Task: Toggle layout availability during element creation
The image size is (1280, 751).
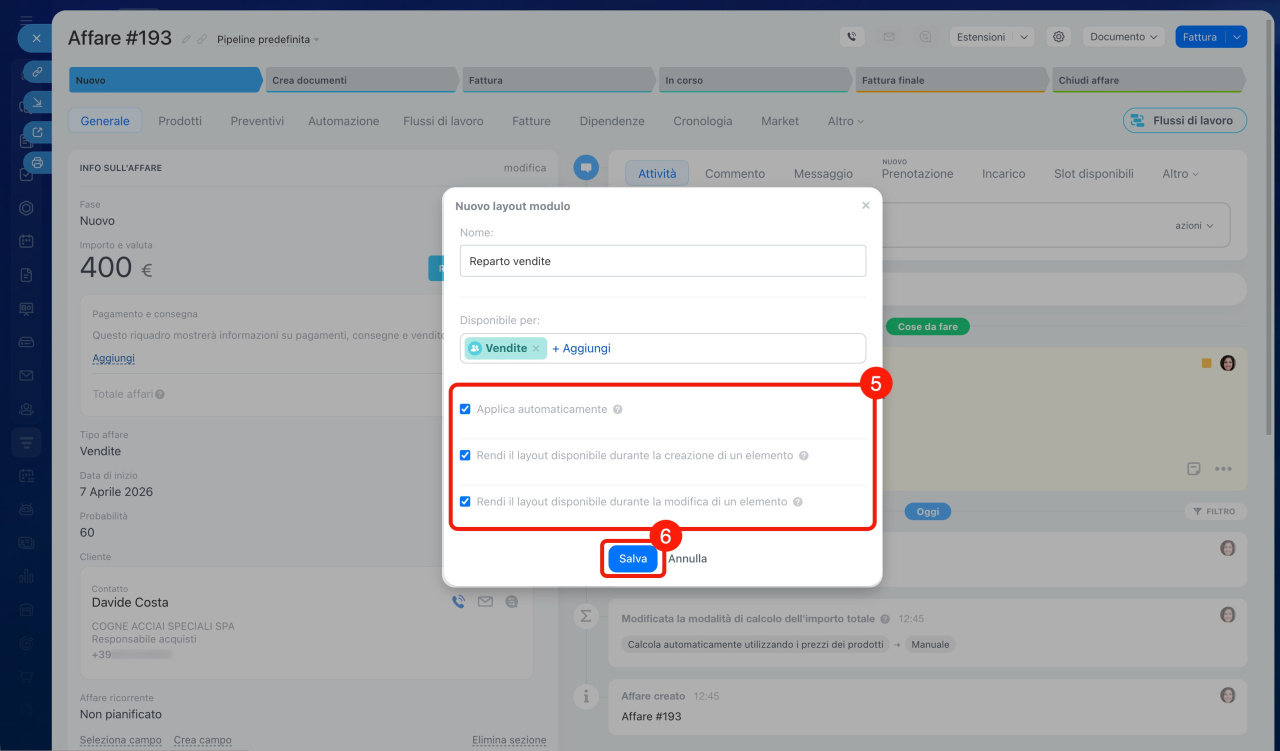Action: coord(465,455)
